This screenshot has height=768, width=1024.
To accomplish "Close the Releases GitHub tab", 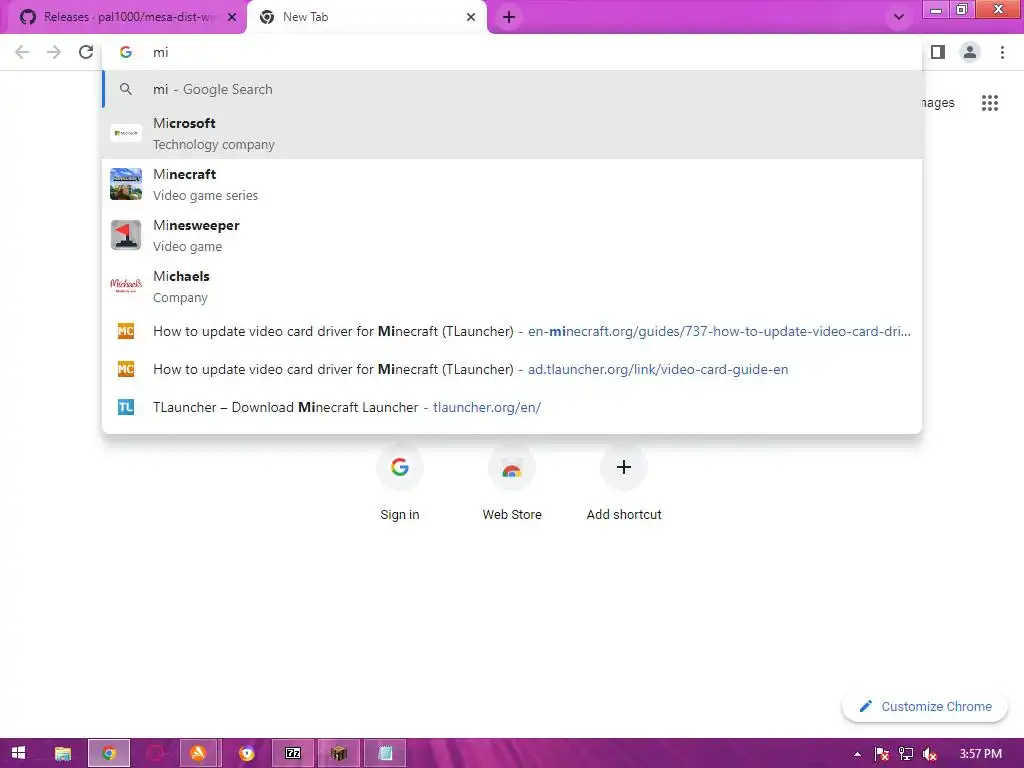I will pos(232,17).
